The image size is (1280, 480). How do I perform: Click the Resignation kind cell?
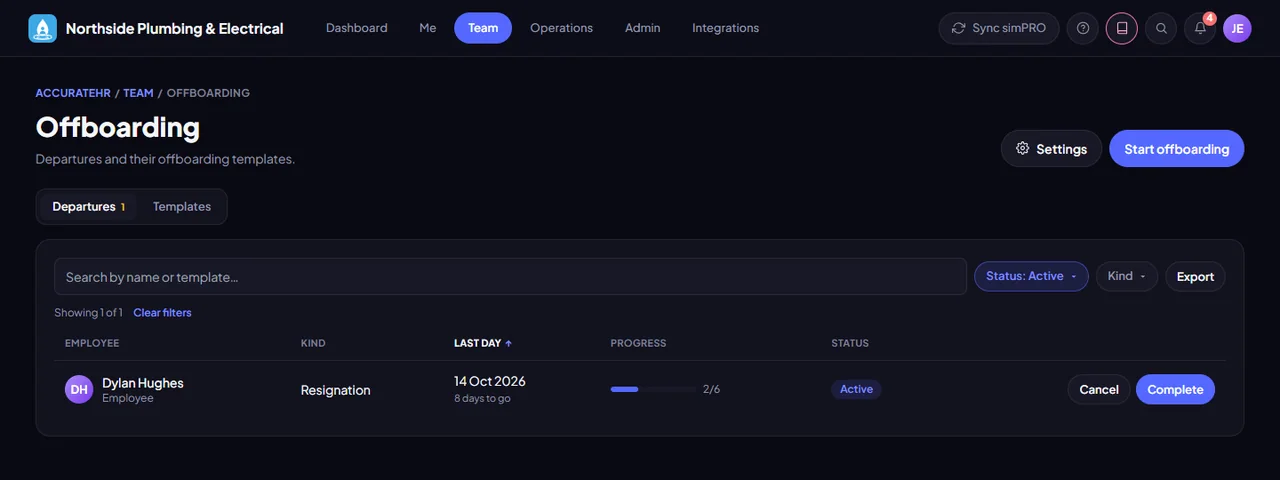pos(336,390)
